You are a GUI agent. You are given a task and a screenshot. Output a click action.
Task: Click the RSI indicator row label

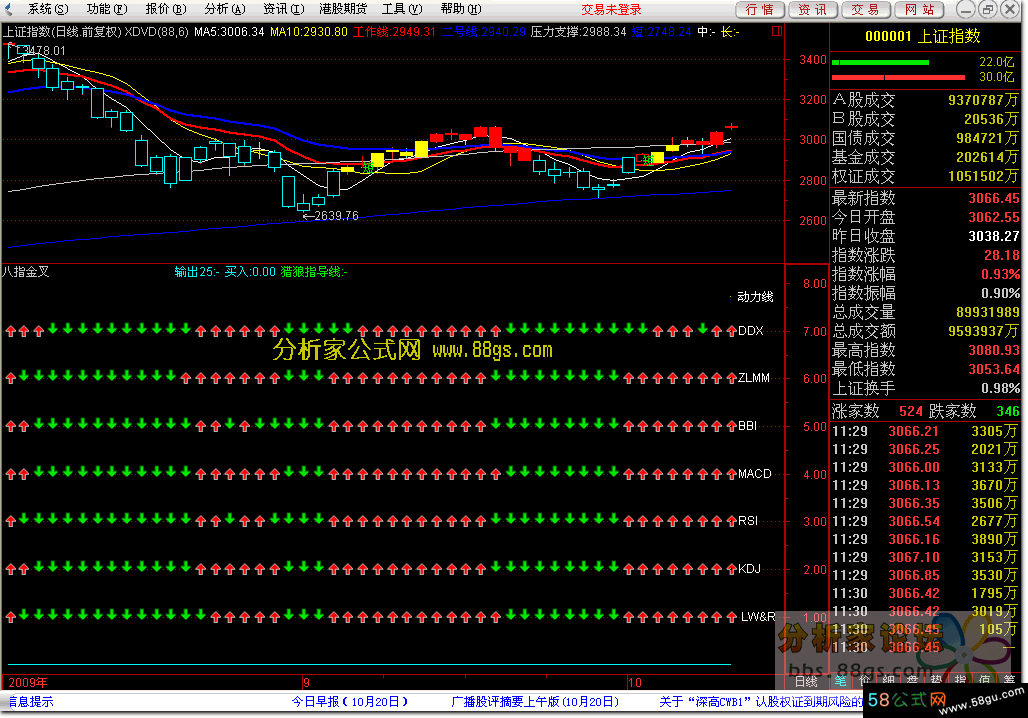point(748,521)
